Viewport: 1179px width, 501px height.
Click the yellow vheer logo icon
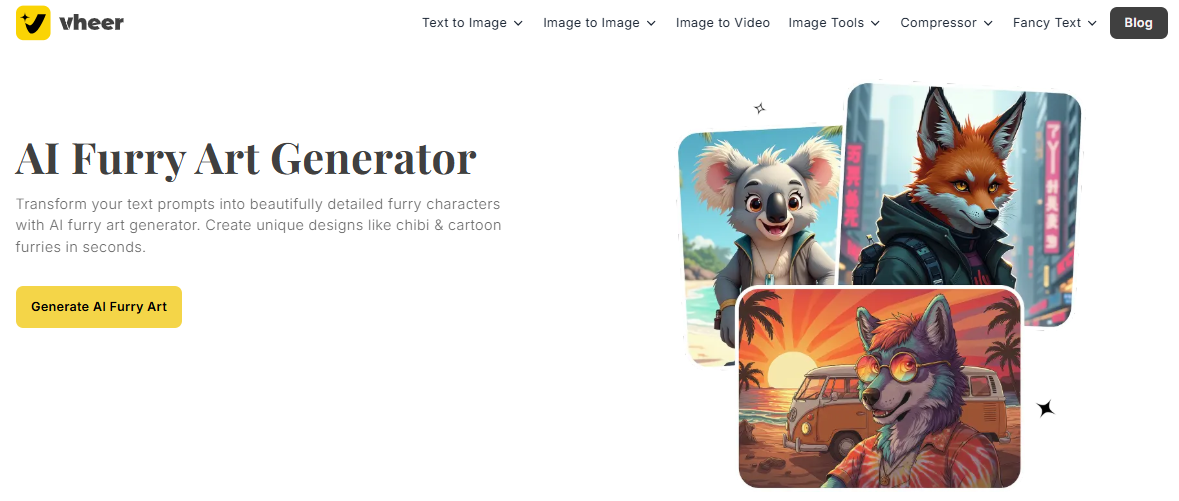tap(33, 23)
